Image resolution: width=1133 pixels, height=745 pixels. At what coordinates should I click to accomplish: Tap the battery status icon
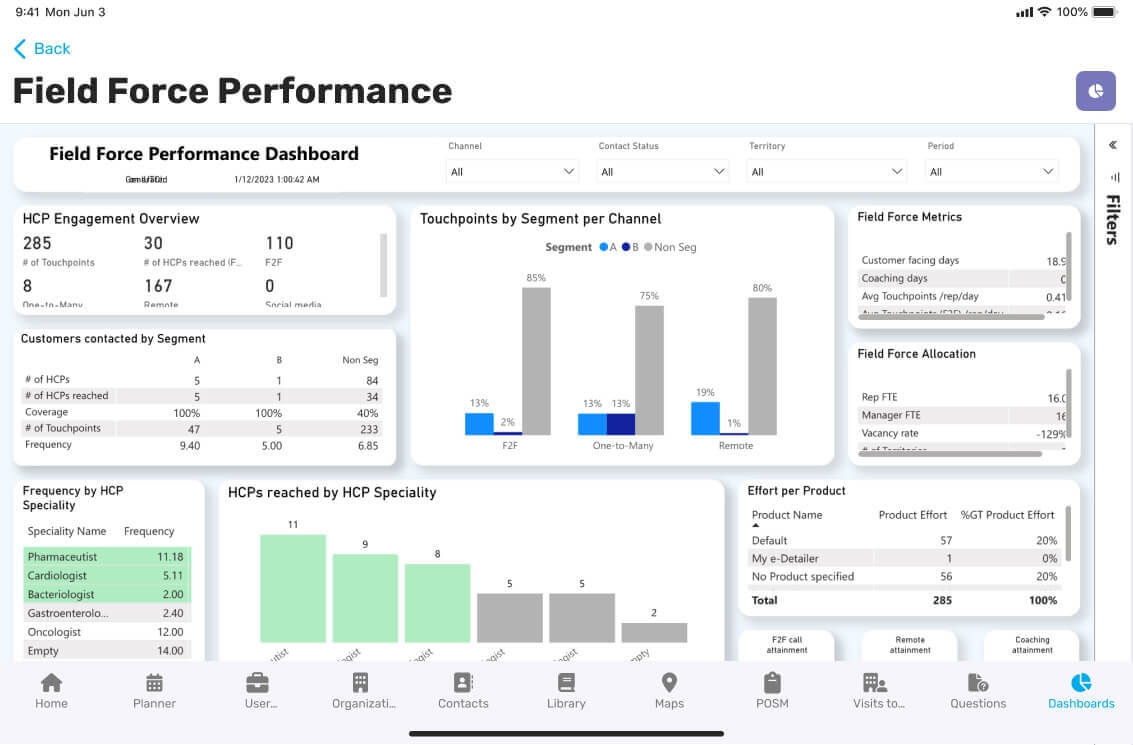pyautogui.click(x=1106, y=12)
